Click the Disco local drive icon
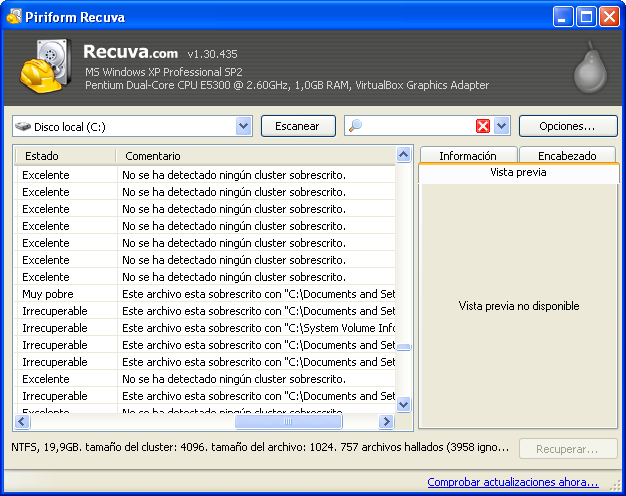Screen dimensions: 626x496 tap(24, 127)
